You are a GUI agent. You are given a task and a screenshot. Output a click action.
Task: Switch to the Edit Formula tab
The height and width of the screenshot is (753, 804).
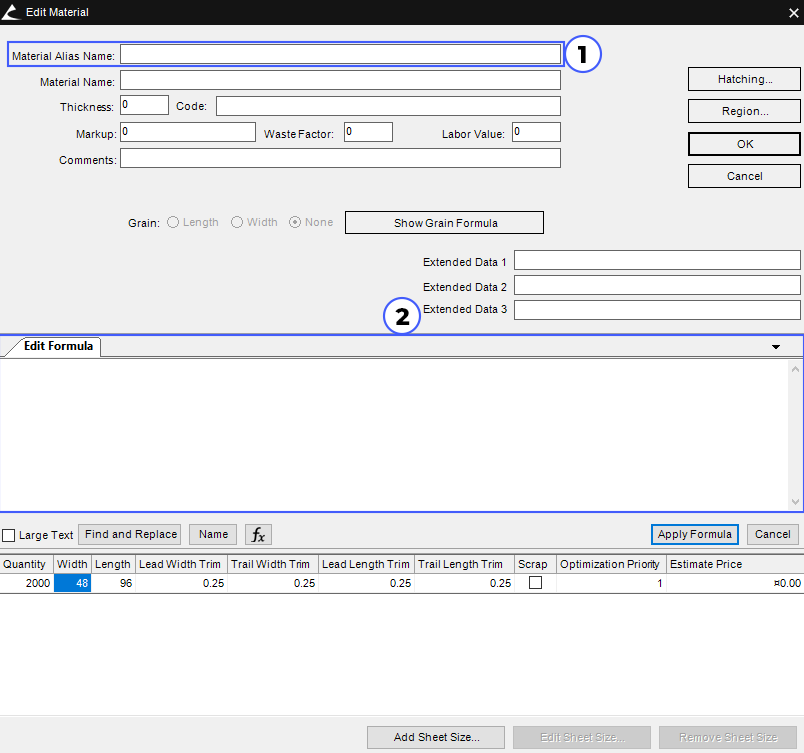pyautogui.click(x=58, y=347)
